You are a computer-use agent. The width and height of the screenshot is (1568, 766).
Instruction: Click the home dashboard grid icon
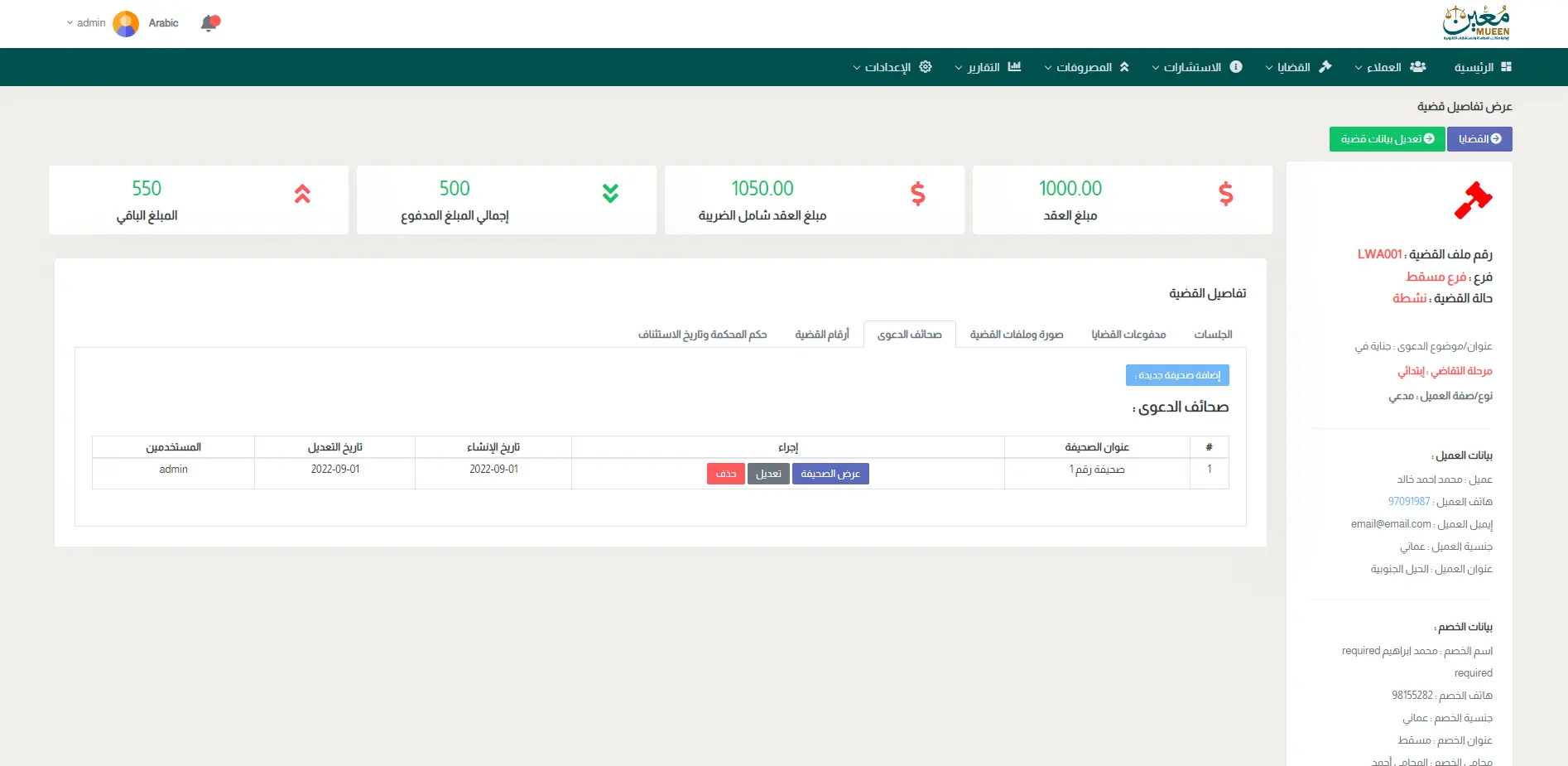pos(1506,67)
